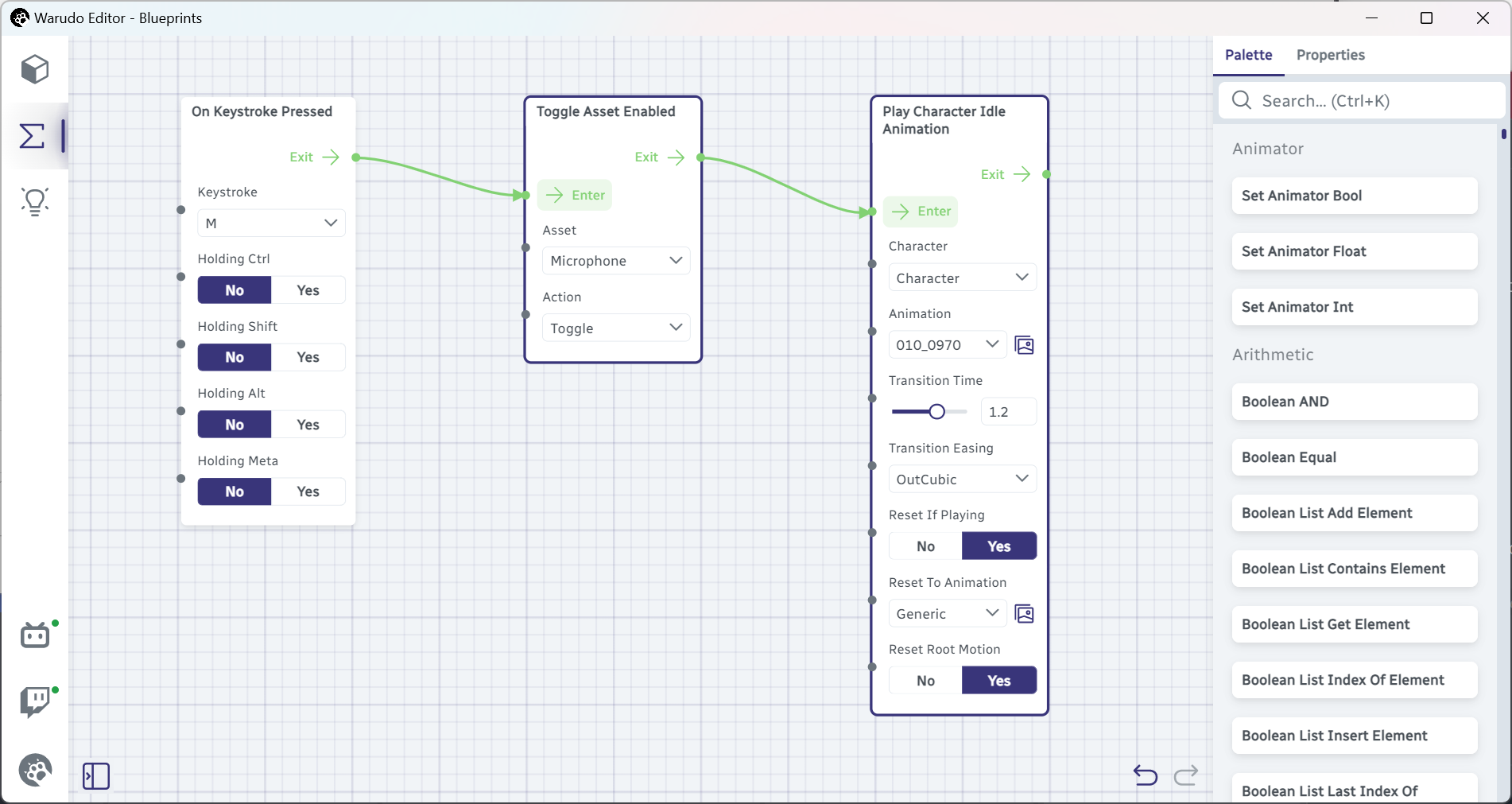This screenshot has width=1512, height=804.
Task: Open the Blueprints sigma icon
Action: (x=33, y=136)
